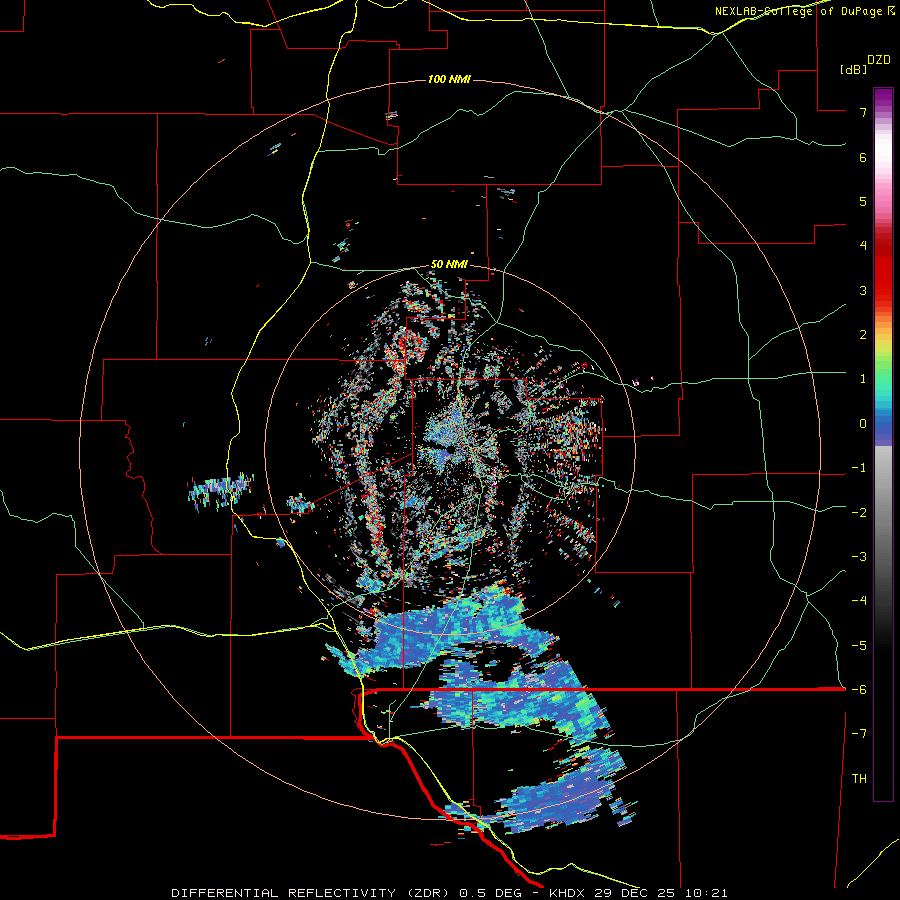The width and height of the screenshot is (900, 900).
Task: Click the '100 NMI' range ring label
Action: point(449,79)
